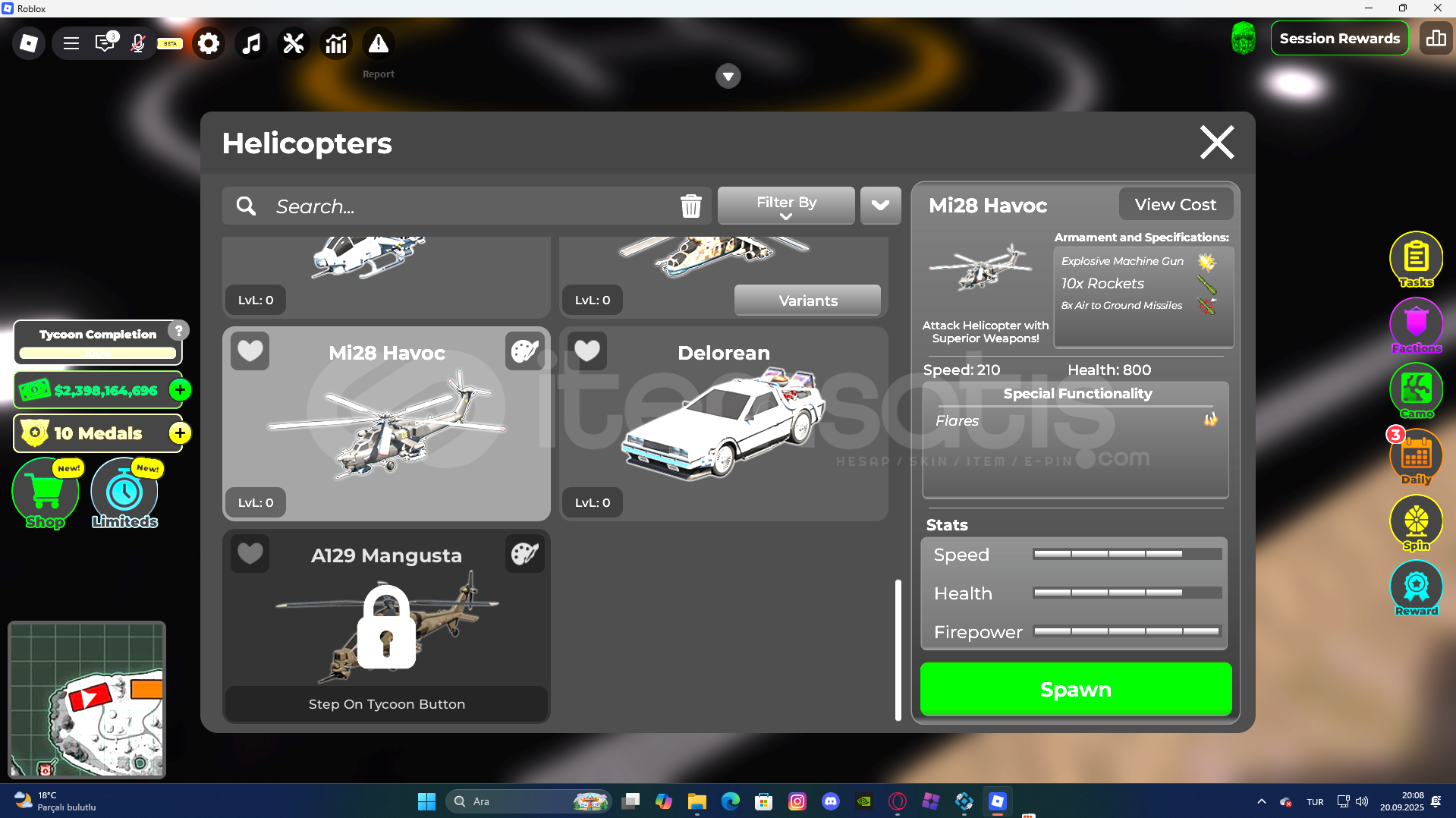Favorite the Delorean heart

[587, 351]
